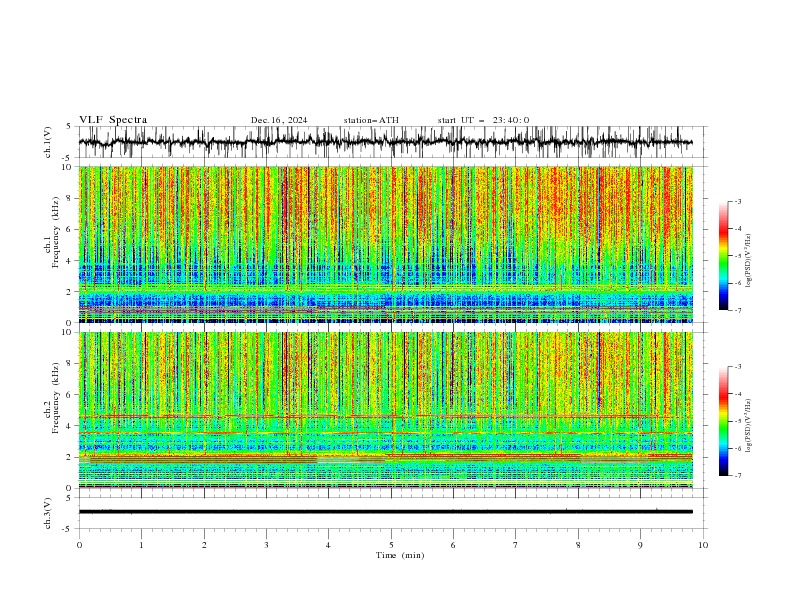The width and height of the screenshot is (792, 612).
Task: Click the ch.1 waveform trace
Action: pyautogui.click(x=385, y=142)
